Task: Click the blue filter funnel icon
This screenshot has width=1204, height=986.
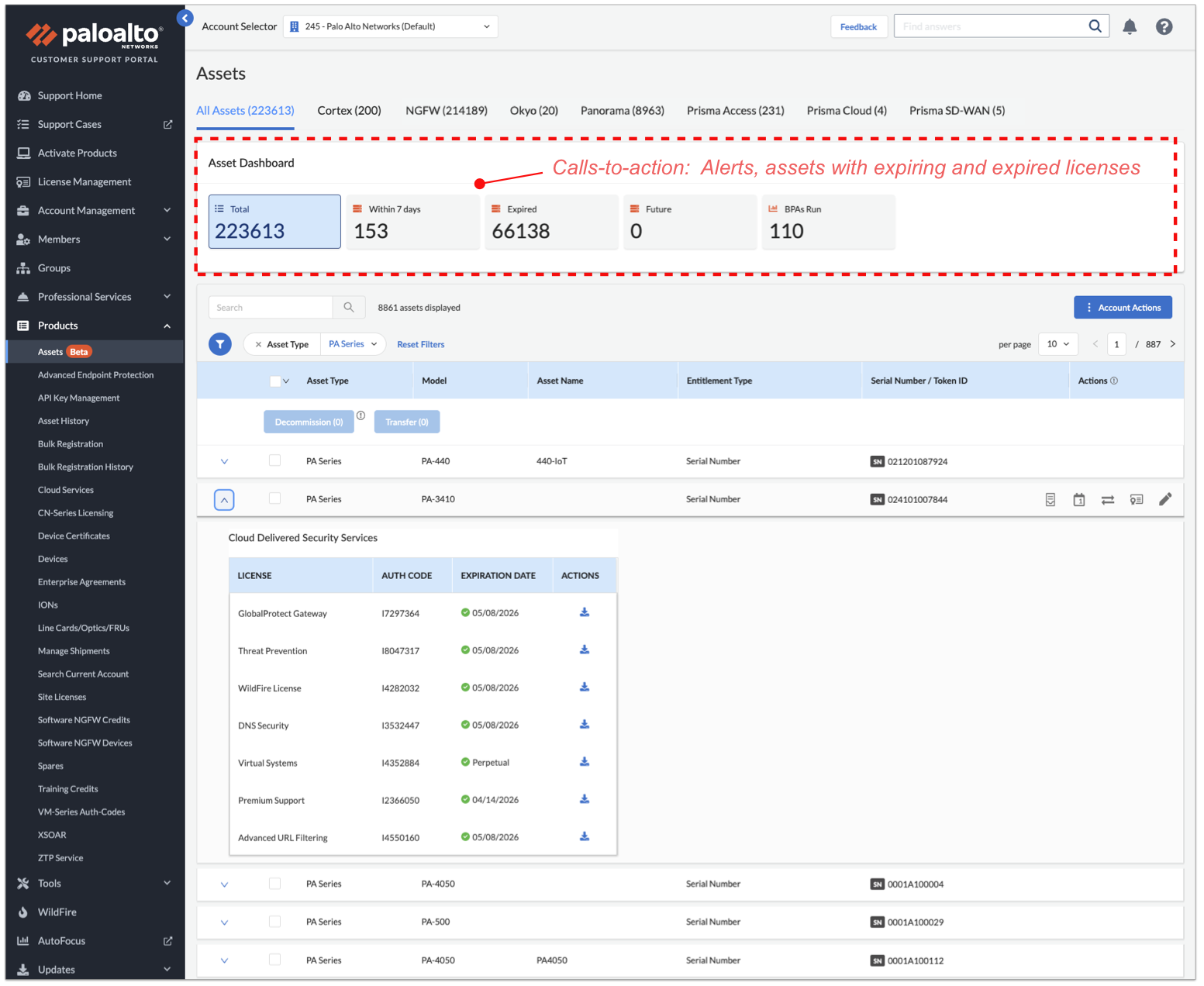Action: coord(220,344)
